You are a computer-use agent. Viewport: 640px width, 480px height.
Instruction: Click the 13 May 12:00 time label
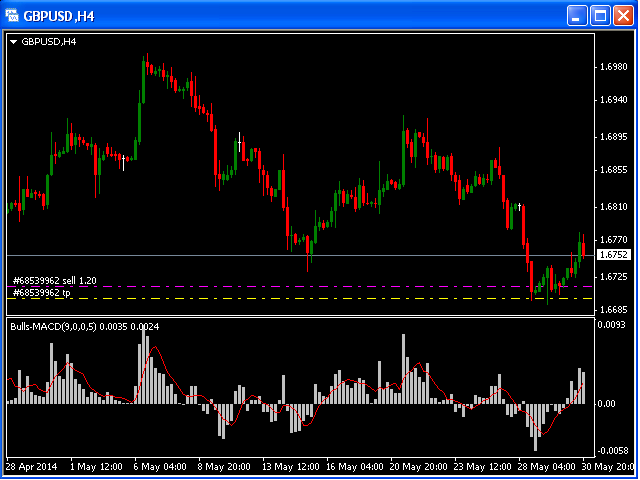291,466
